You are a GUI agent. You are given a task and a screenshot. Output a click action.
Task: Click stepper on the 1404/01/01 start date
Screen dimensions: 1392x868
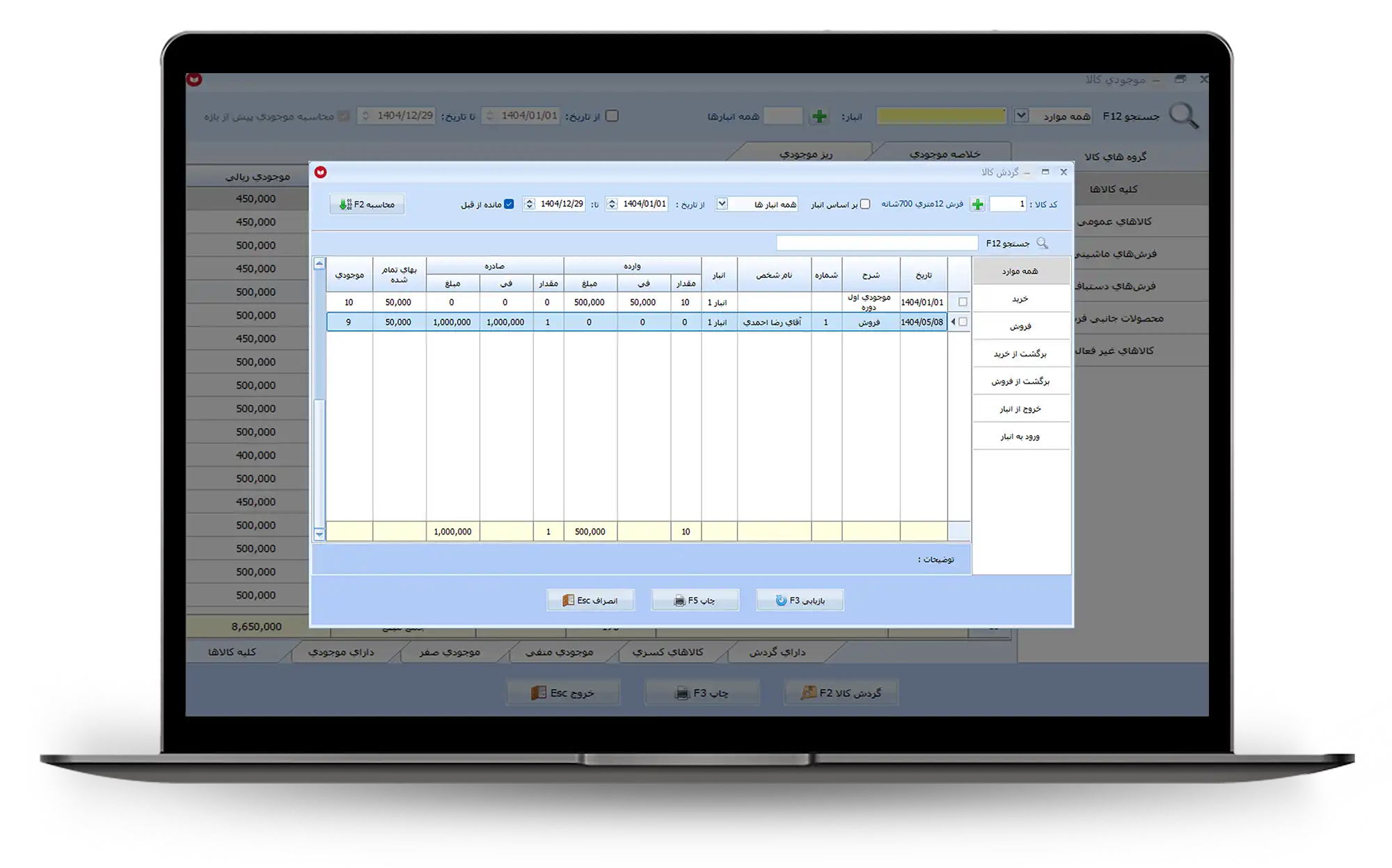pyautogui.click(x=612, y=204)
